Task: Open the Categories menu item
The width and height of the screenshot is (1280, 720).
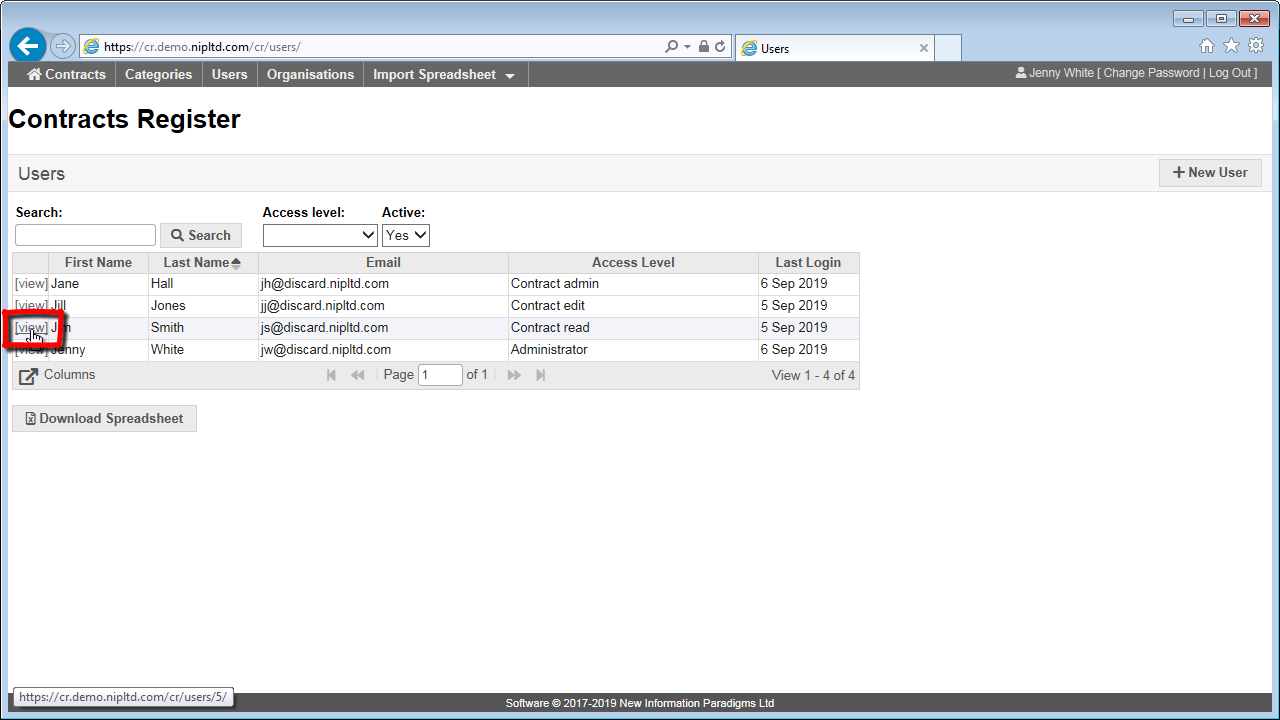Action: click(x=158, y=75)
